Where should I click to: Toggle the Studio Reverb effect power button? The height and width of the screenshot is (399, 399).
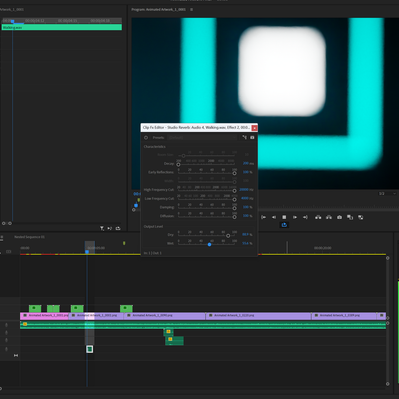pos(146,138)
